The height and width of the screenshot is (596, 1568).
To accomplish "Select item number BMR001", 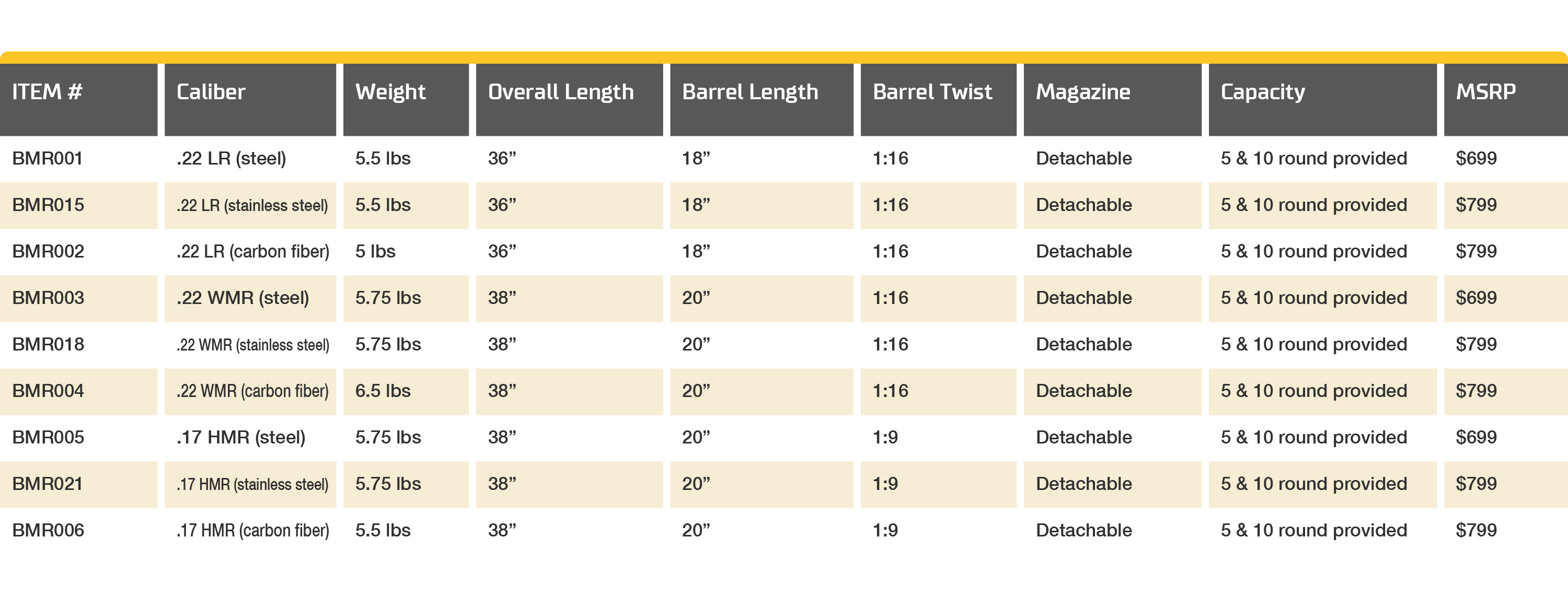I will tap(48, 159).
